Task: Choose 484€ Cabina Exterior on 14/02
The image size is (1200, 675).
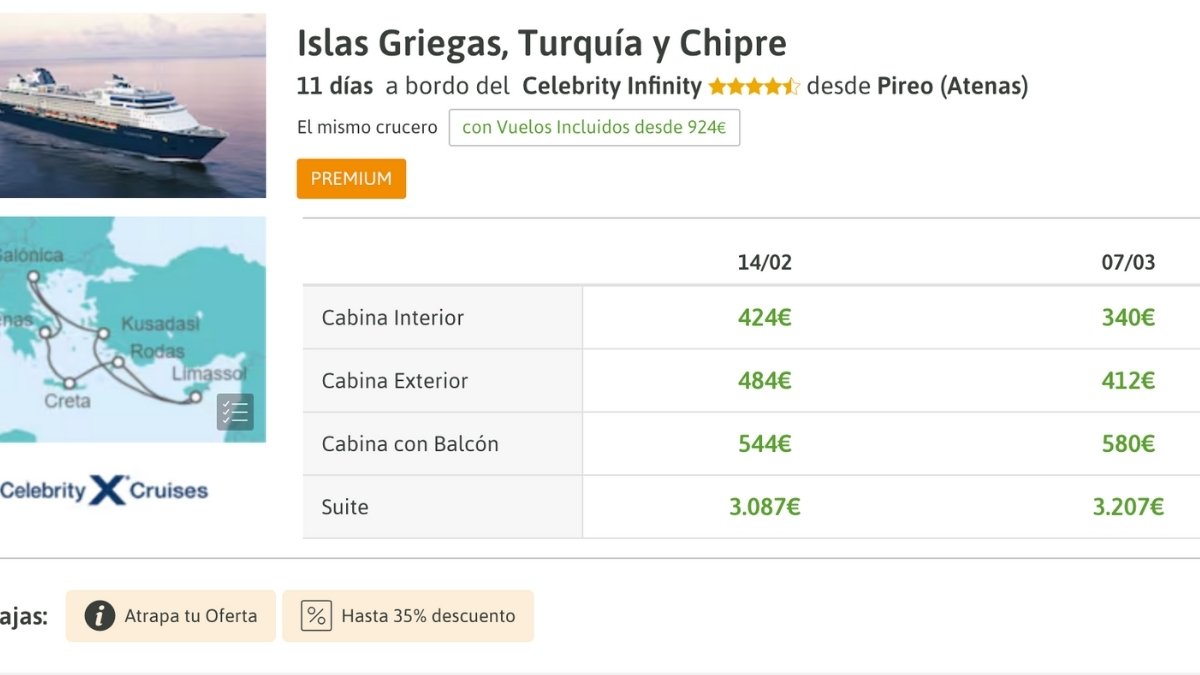Action: pos(765,381)
